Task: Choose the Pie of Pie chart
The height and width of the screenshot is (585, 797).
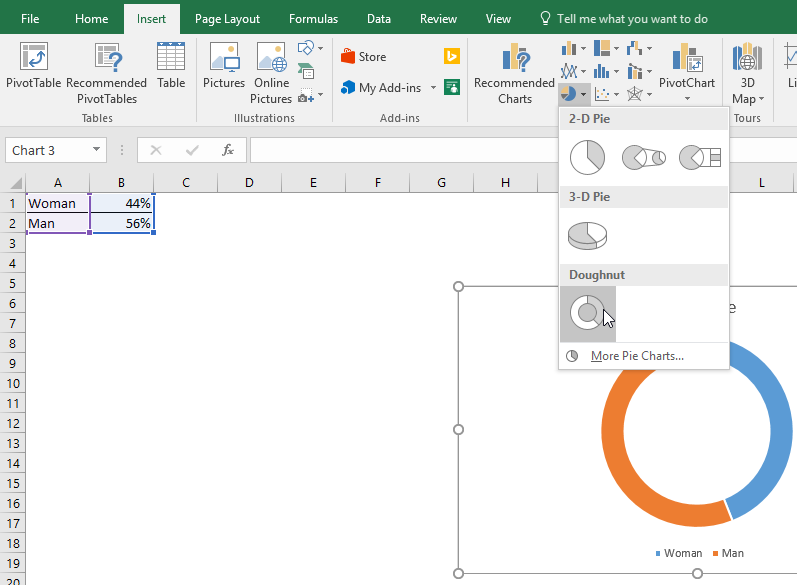Action: (x=643, y=158)
